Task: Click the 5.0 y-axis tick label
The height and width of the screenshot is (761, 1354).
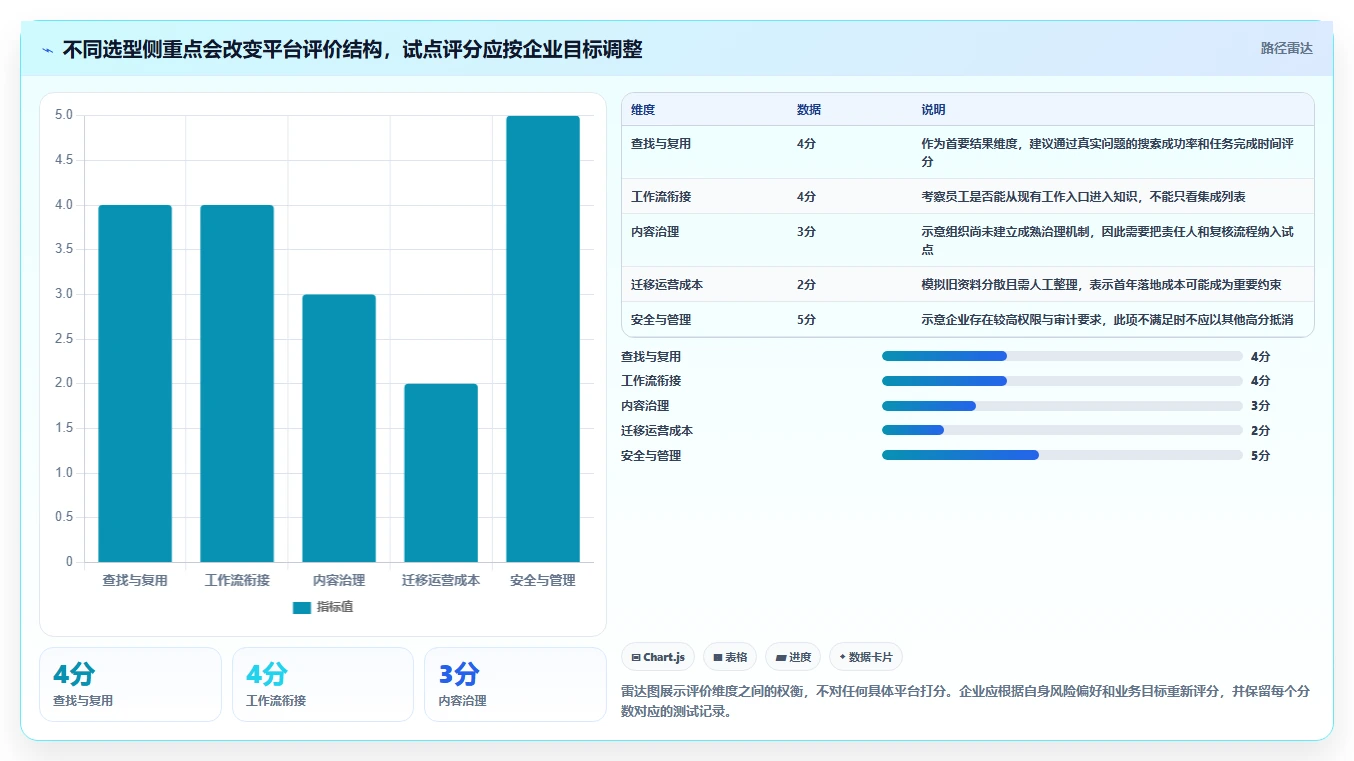Action: pos(64,115)
